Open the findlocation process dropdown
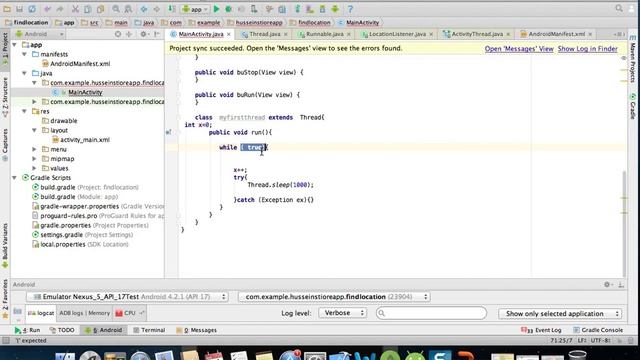 click(334, 297)
